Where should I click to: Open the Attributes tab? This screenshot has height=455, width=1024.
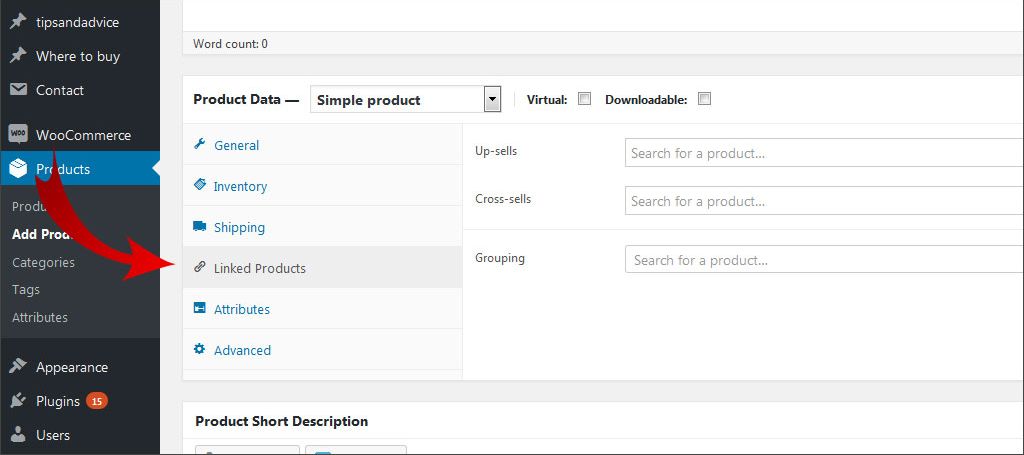242,309
